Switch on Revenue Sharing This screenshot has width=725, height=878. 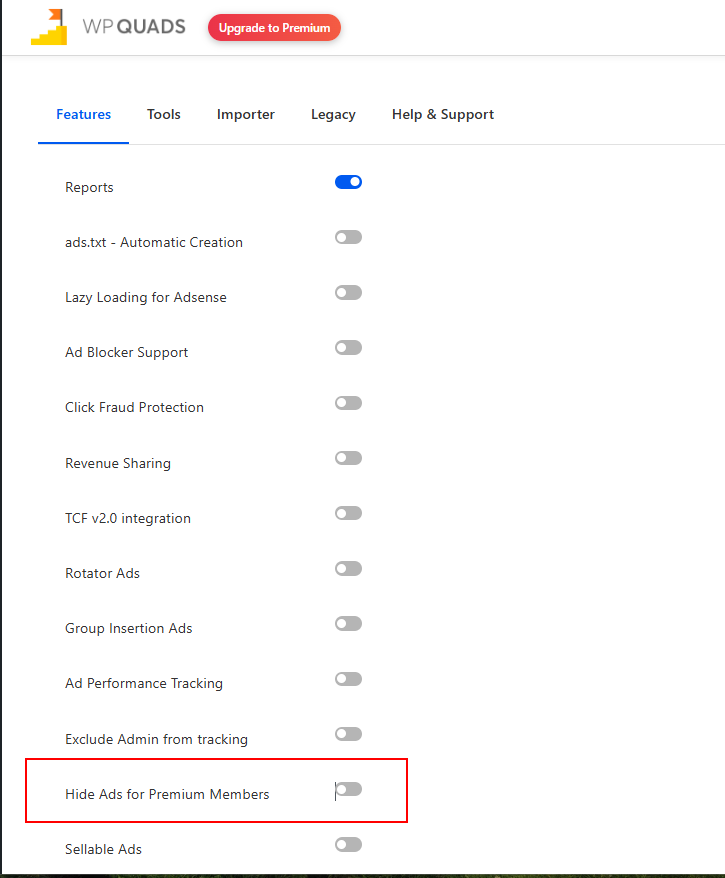click(x=348, y=458)
